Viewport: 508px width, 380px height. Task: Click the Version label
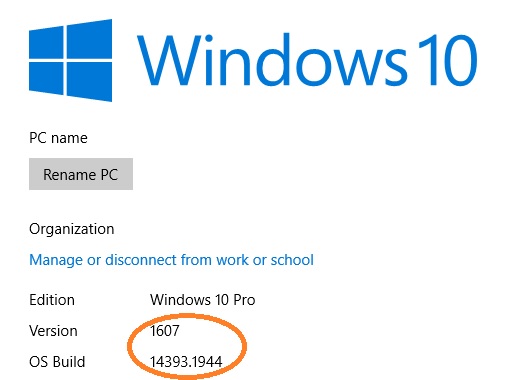(53, 331)
